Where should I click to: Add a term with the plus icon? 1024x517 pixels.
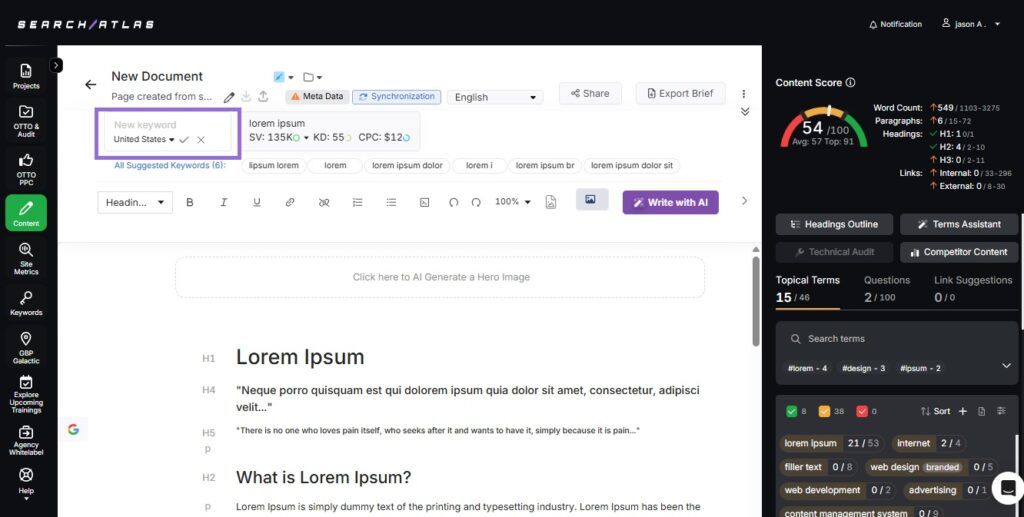coord(963,411)
